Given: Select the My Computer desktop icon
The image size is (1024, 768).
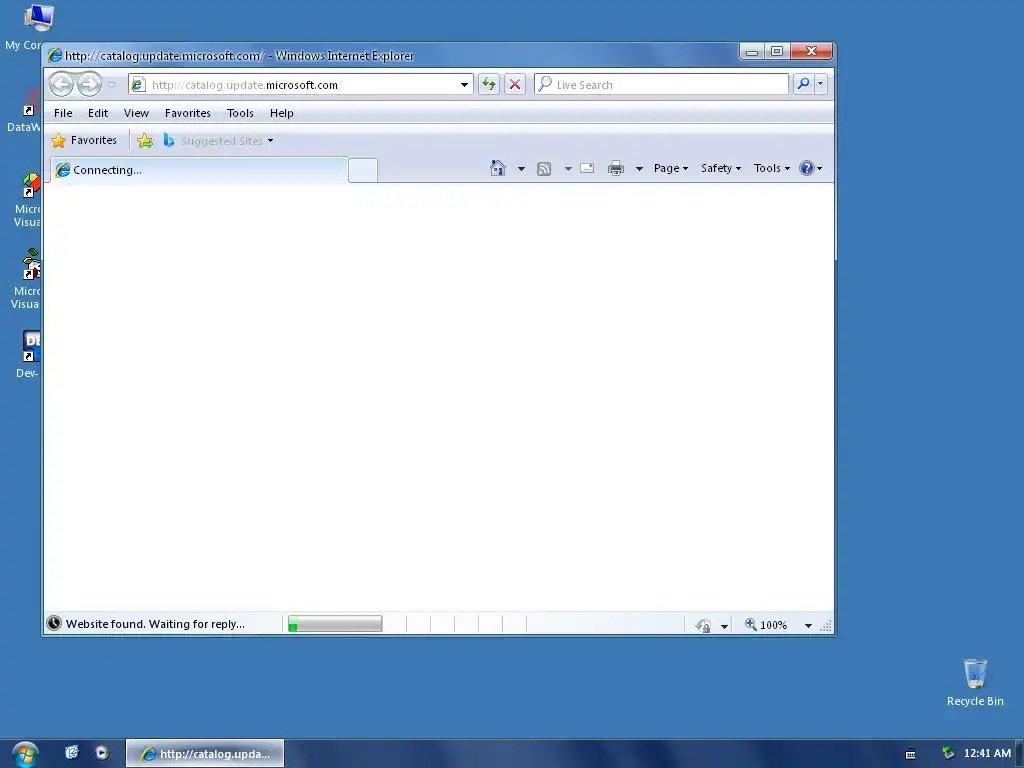Looking at the screenshot, I should click(26, 26).
